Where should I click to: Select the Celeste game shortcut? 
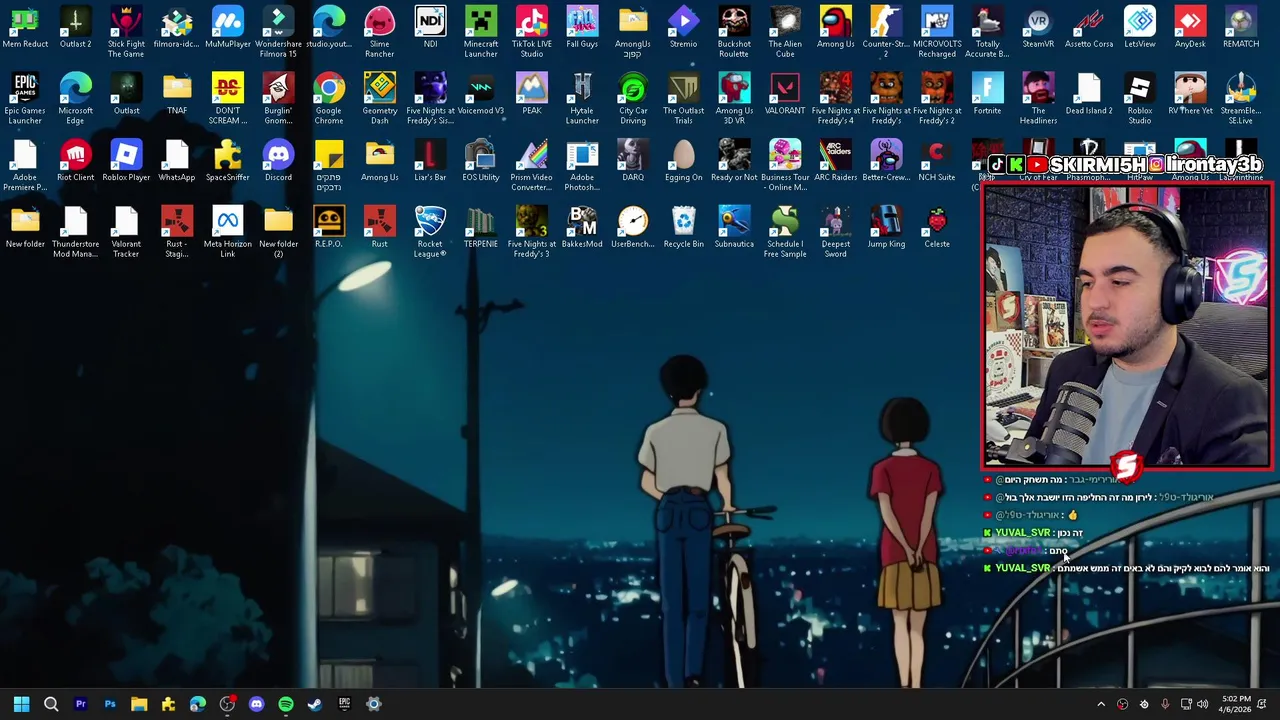click(937, 227)
